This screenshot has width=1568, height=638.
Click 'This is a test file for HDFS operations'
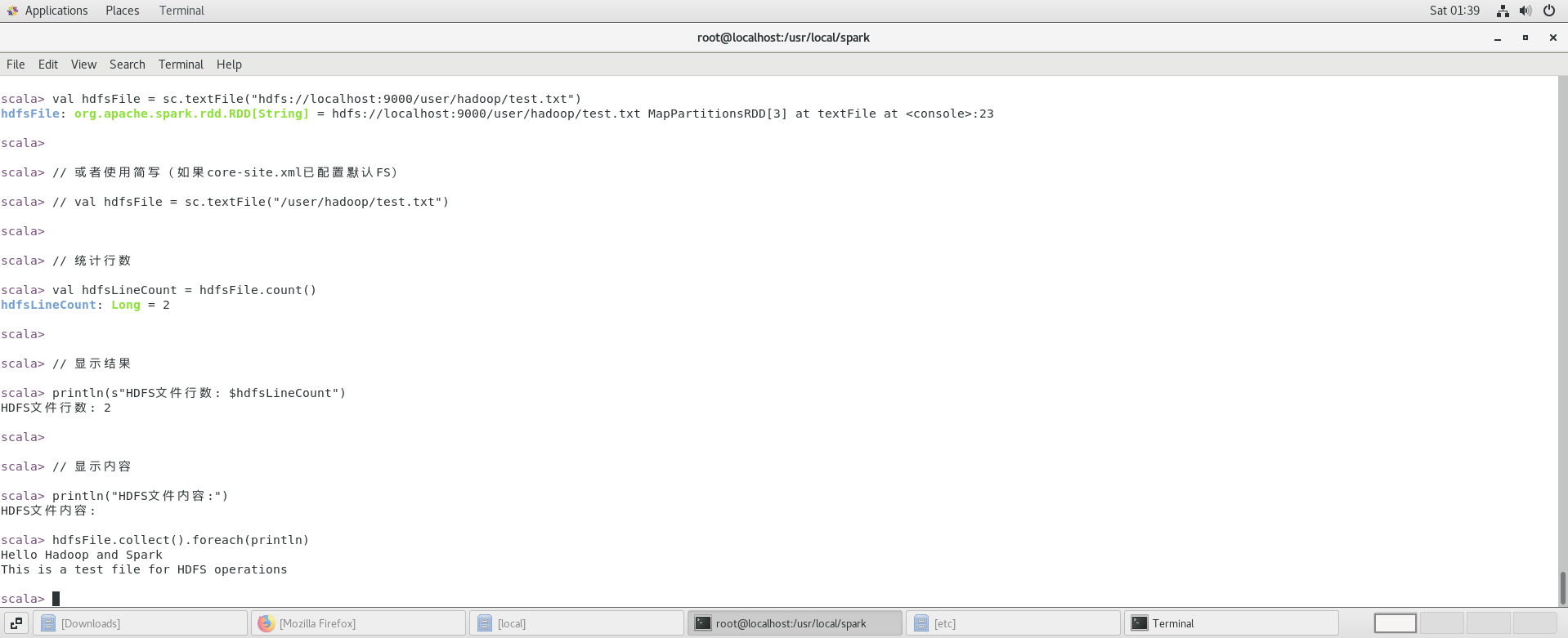144,569
